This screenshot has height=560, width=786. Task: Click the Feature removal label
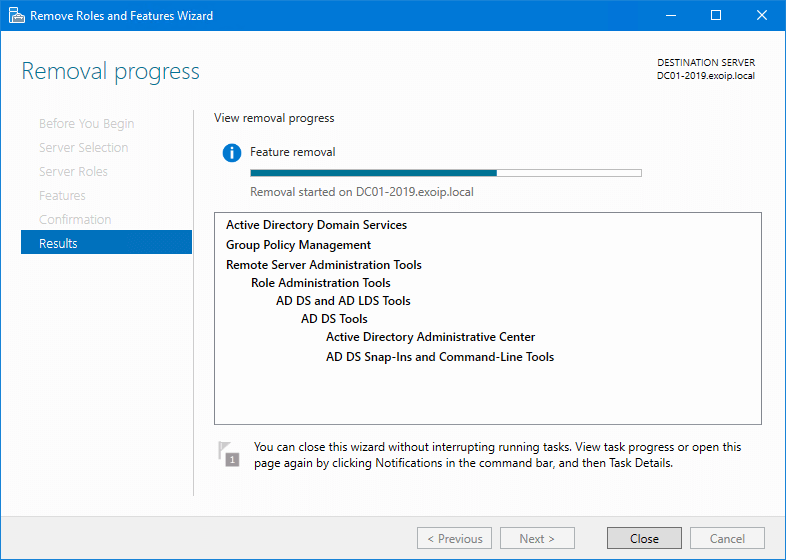293,152
